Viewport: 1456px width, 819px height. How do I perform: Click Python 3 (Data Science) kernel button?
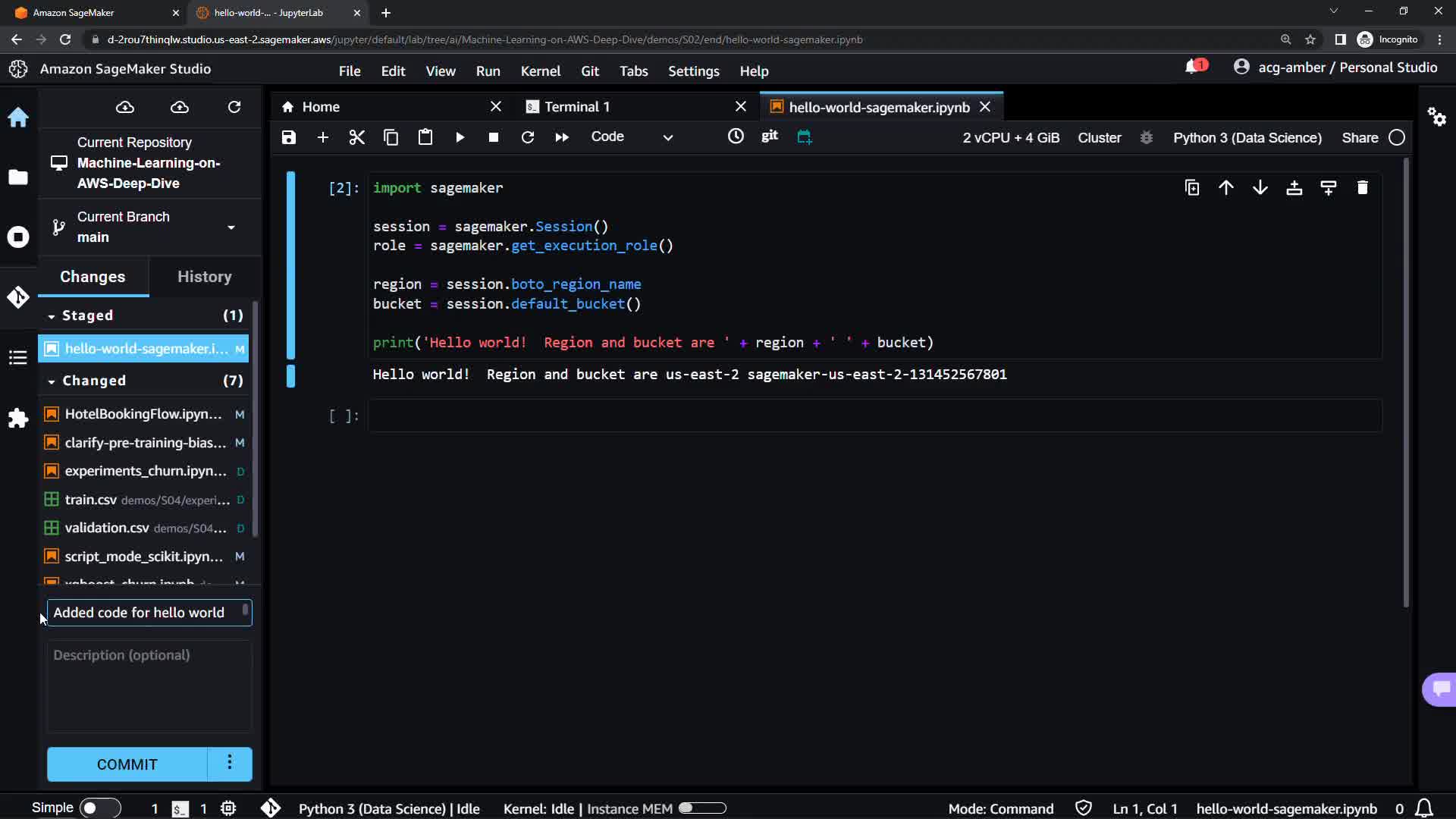coord(1247,138)
